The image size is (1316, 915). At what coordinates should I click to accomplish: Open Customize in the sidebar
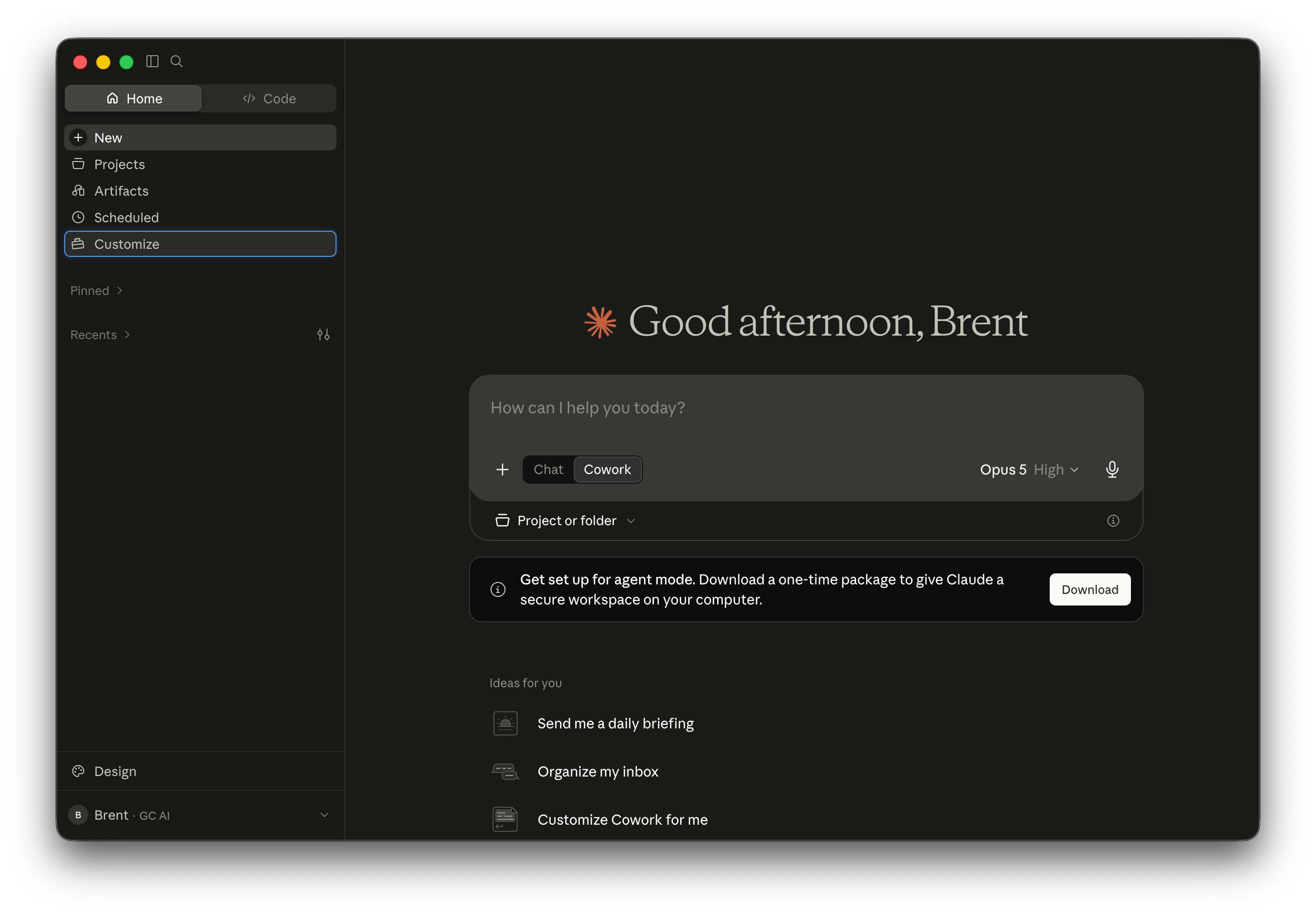(200, 244)
